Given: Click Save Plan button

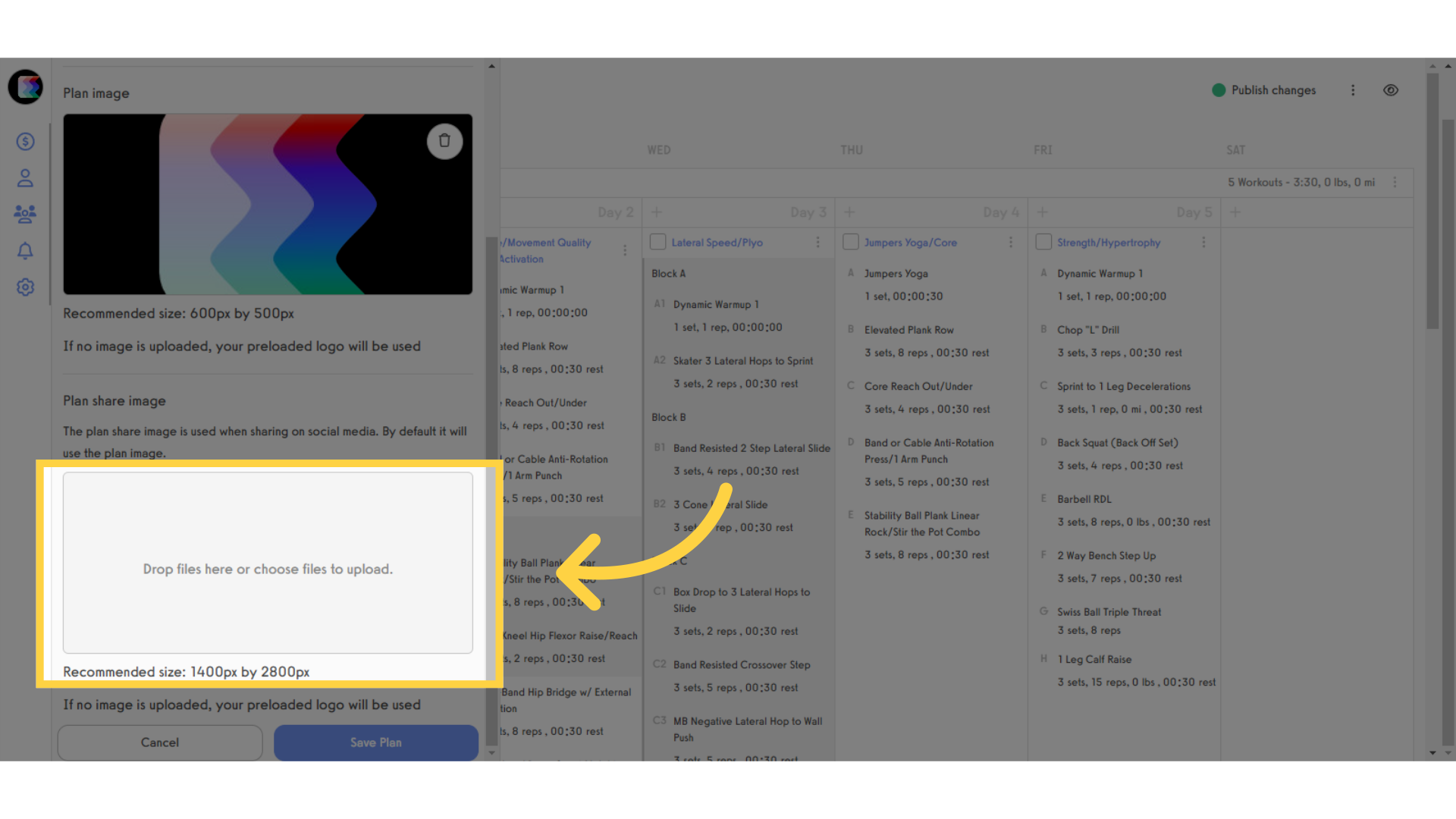Looking at the screenshot, I should click(375, 742).
